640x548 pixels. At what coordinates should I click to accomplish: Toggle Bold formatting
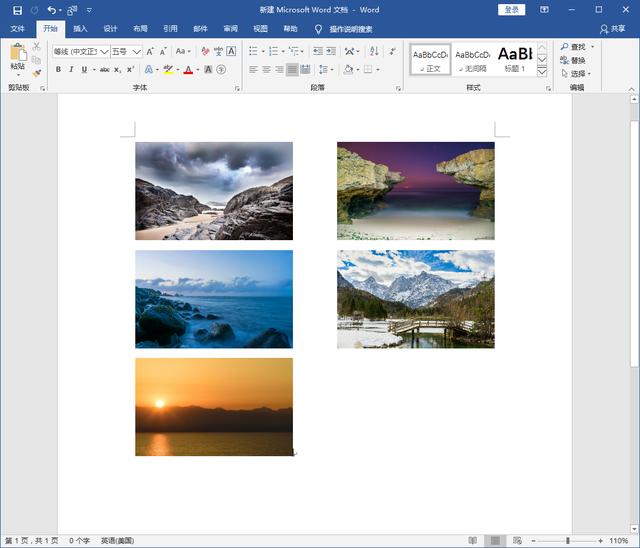click(58, 70)
